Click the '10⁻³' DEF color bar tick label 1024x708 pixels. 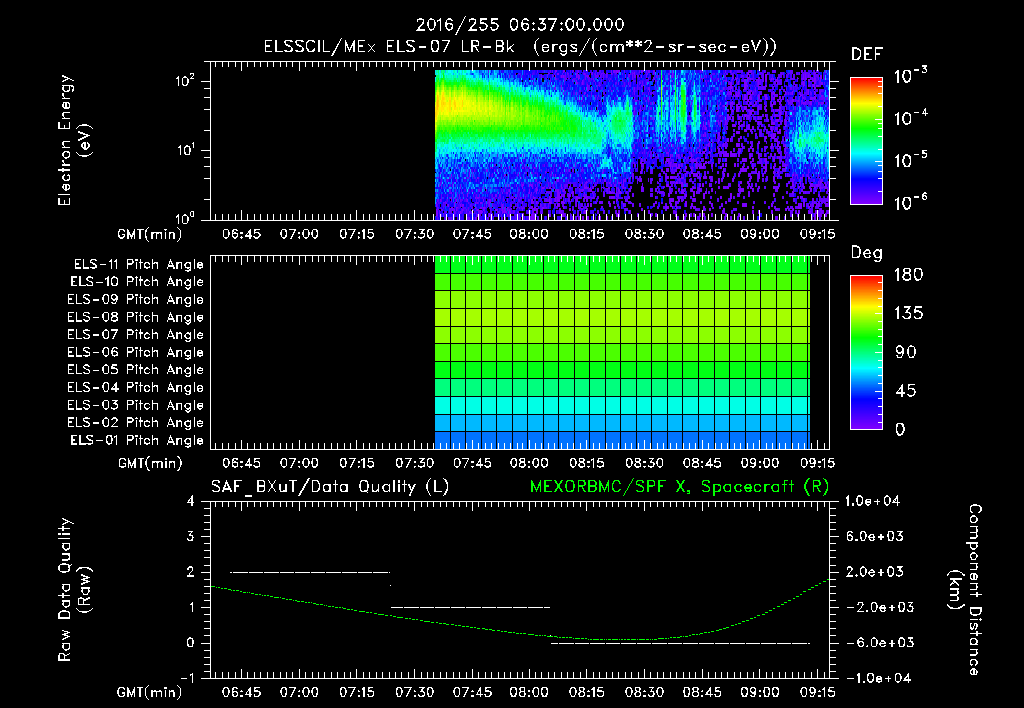coord(910,76)
